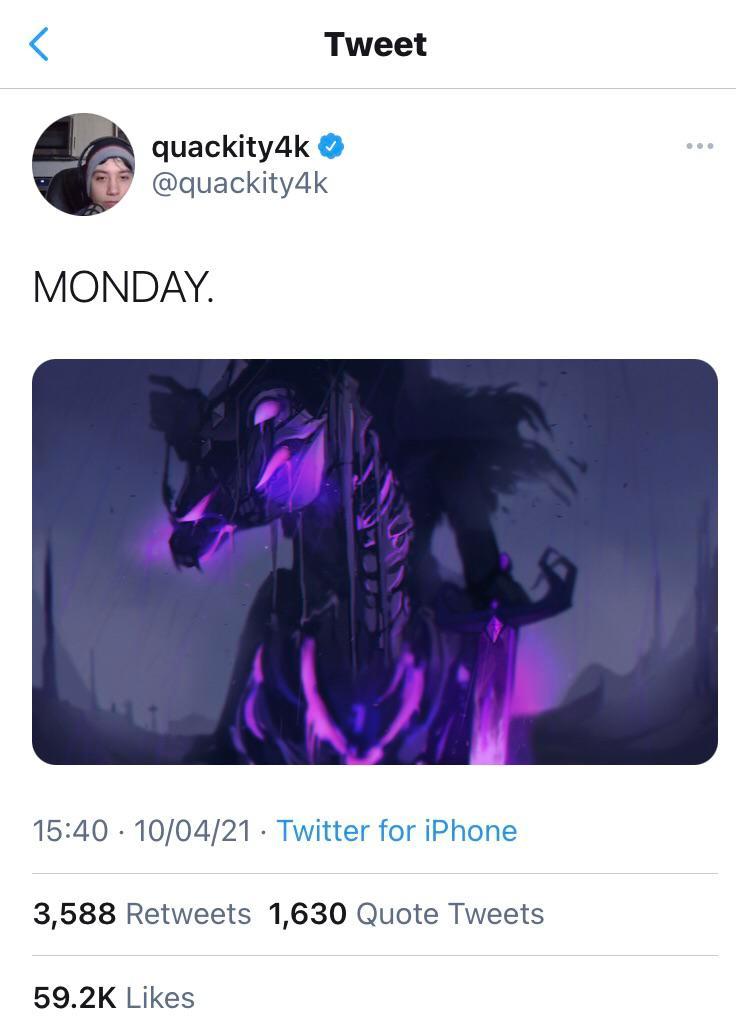736x1027 pixels.
Task: Open the Twitter for iPhone link
Action: (x=396, y=830)
